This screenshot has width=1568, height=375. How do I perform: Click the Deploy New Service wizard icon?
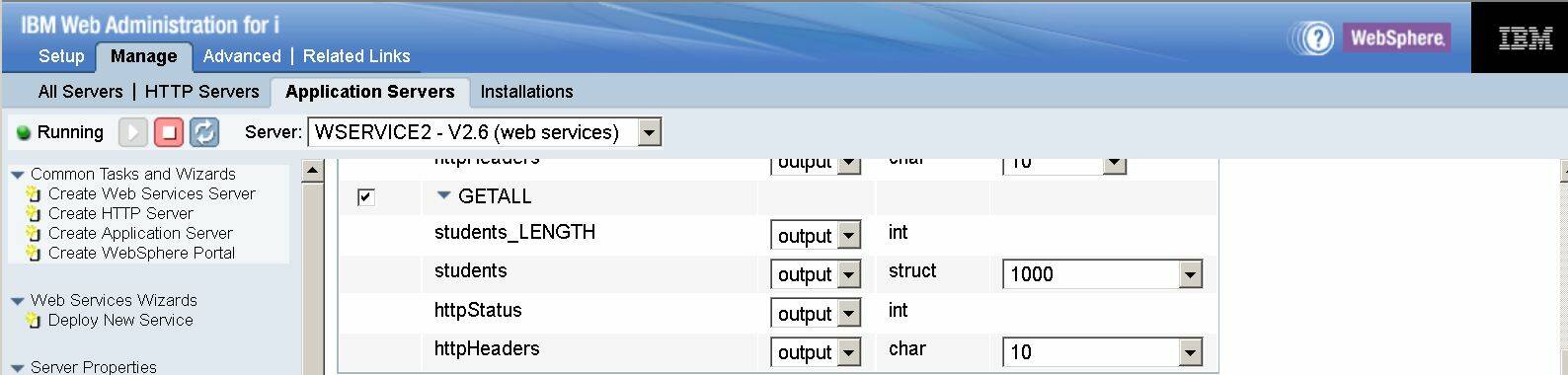point(34,320)
